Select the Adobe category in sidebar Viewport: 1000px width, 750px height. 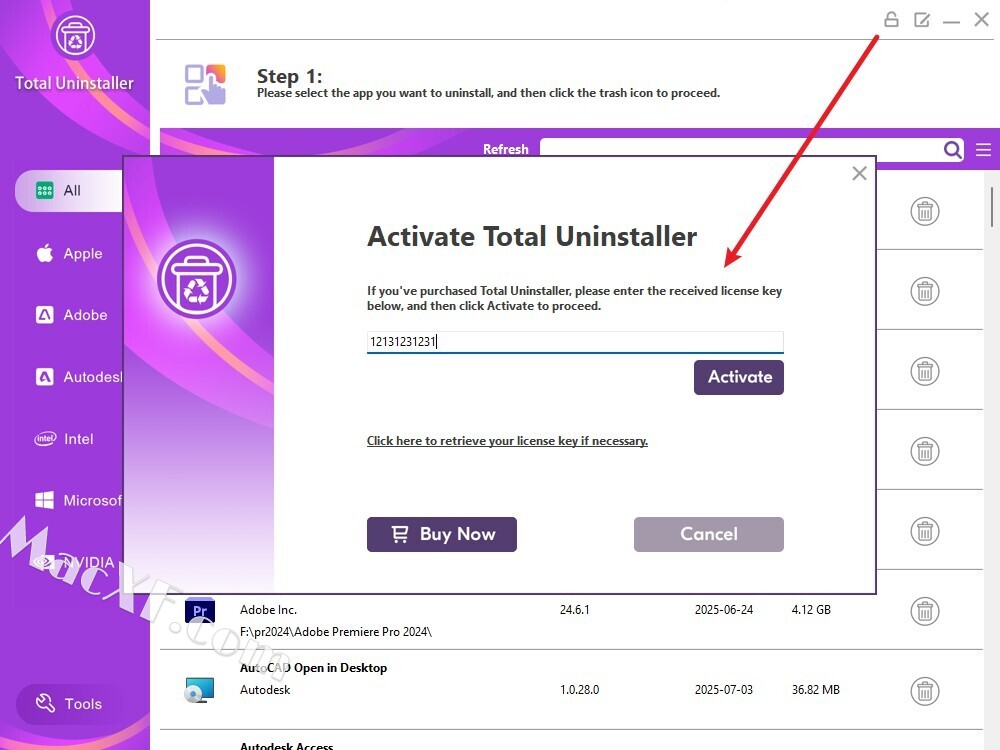coord(71,315)
